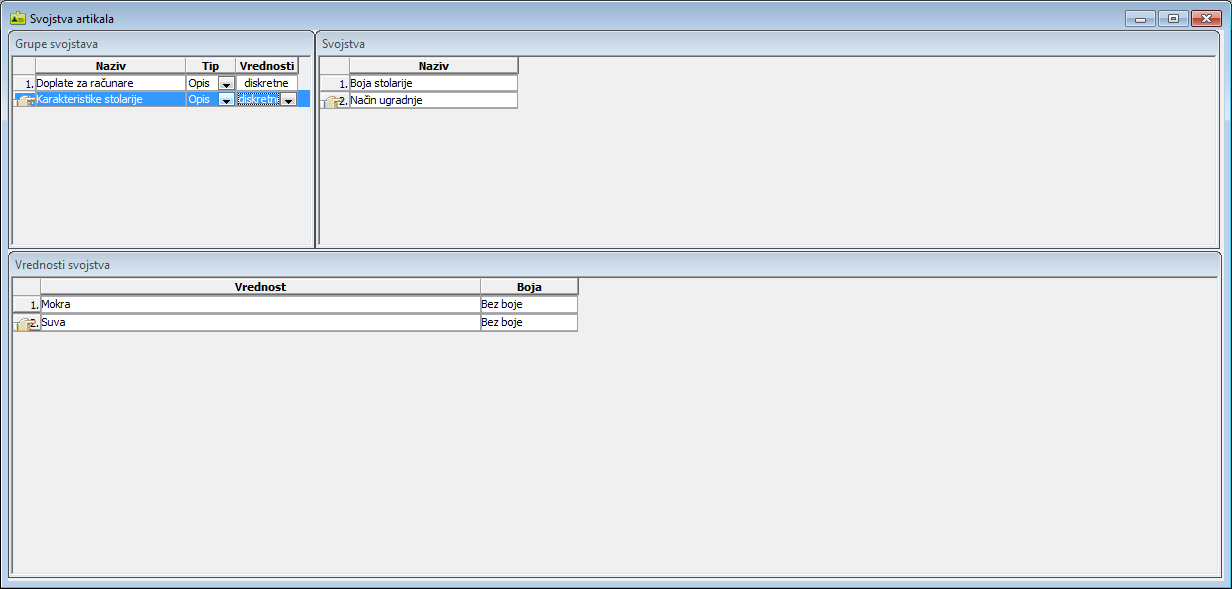Click the app icon in the title bar
Viewport: 1232px width, 589px height.
point(18,18)
